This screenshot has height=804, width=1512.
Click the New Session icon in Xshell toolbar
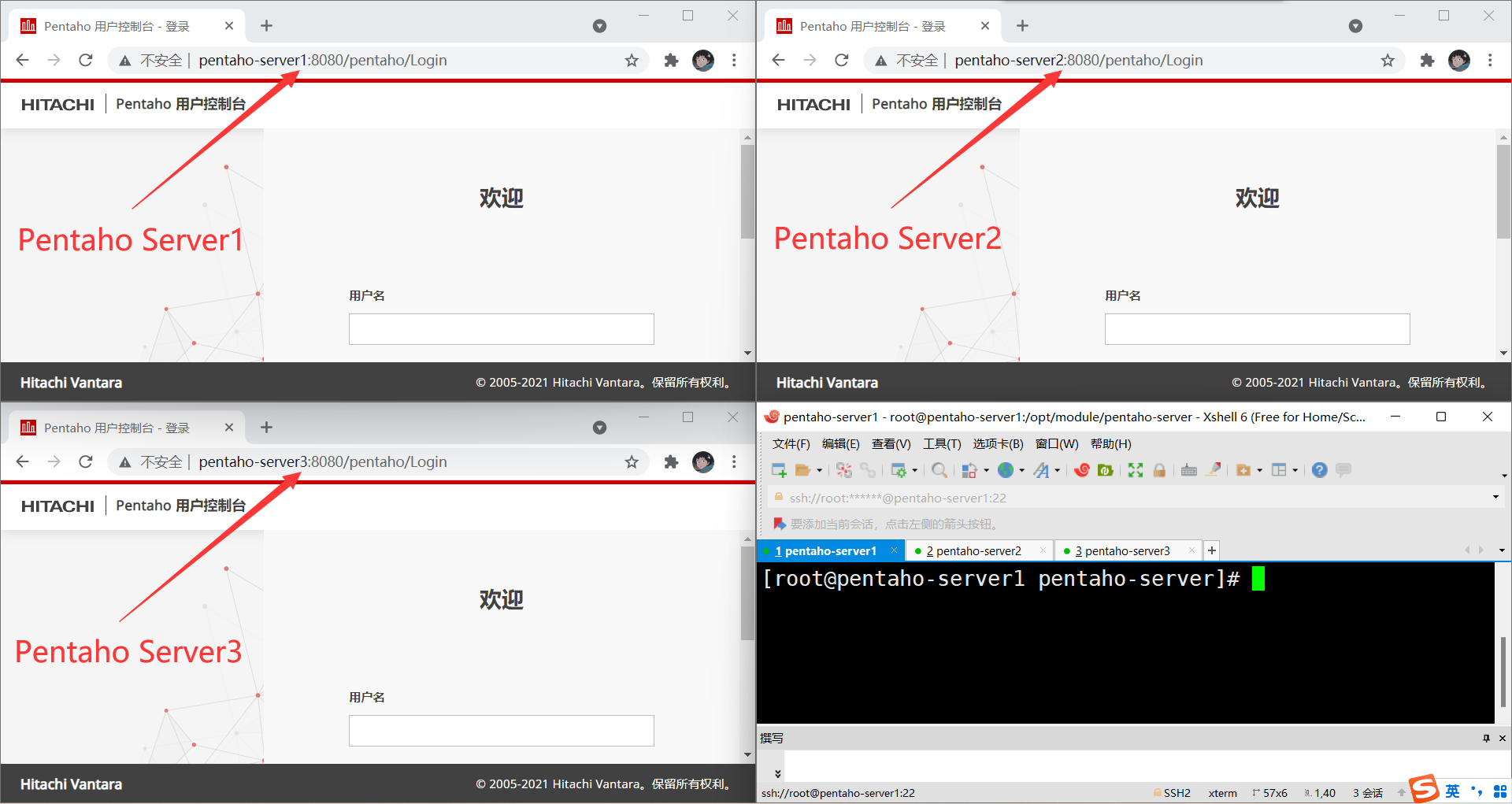(779, 470)
